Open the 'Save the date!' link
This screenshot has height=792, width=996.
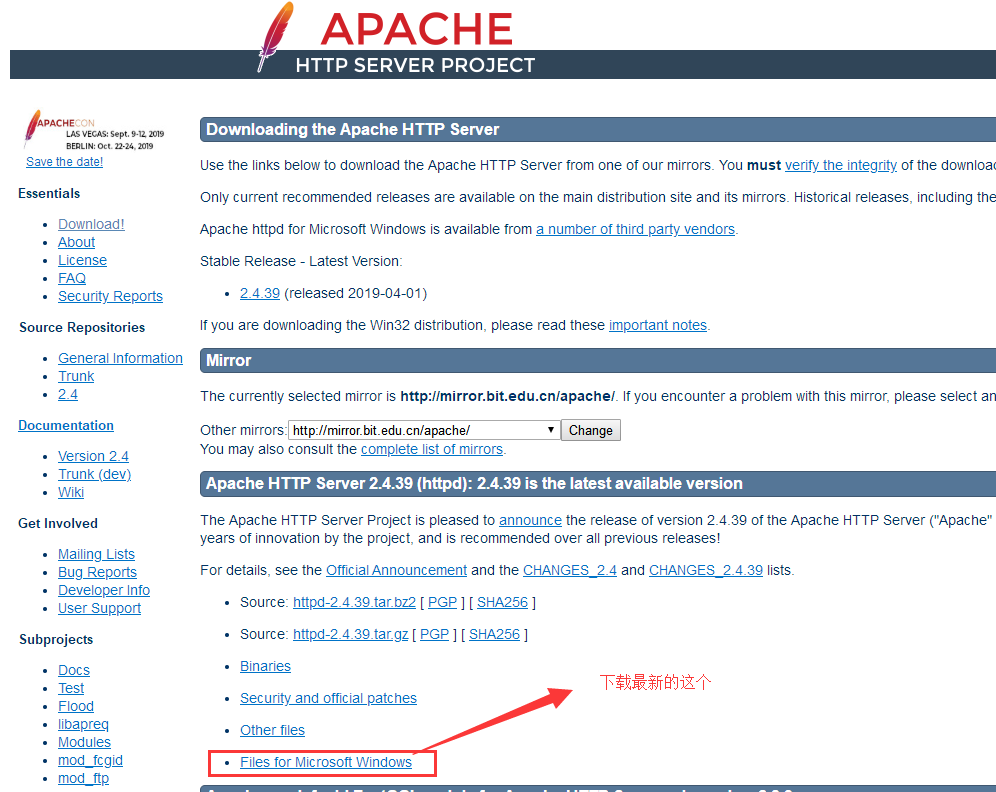tap(64, 162)
